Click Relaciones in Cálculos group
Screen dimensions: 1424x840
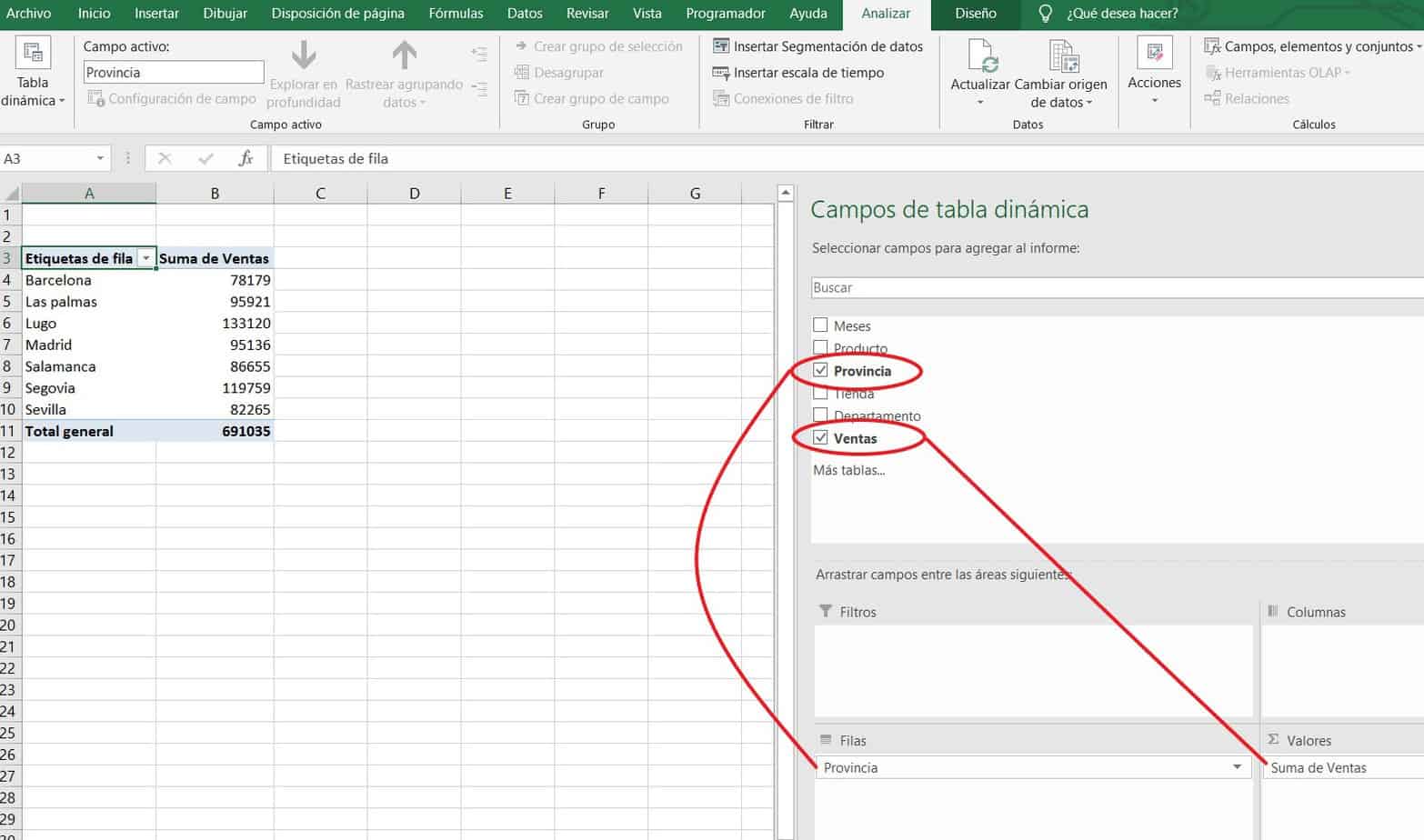[x=1246, y=98]
